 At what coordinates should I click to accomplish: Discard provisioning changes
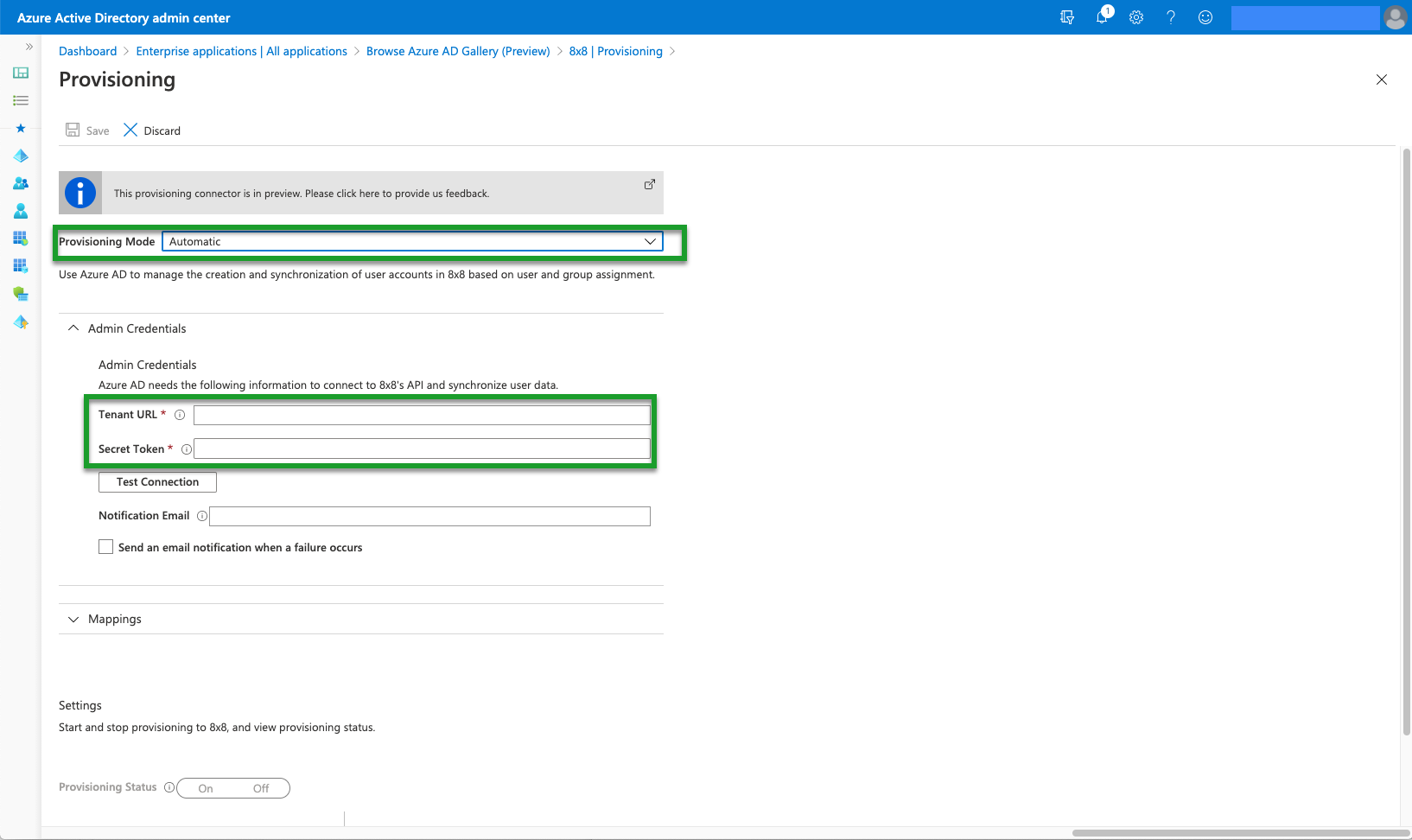click(x=152, y=130)
